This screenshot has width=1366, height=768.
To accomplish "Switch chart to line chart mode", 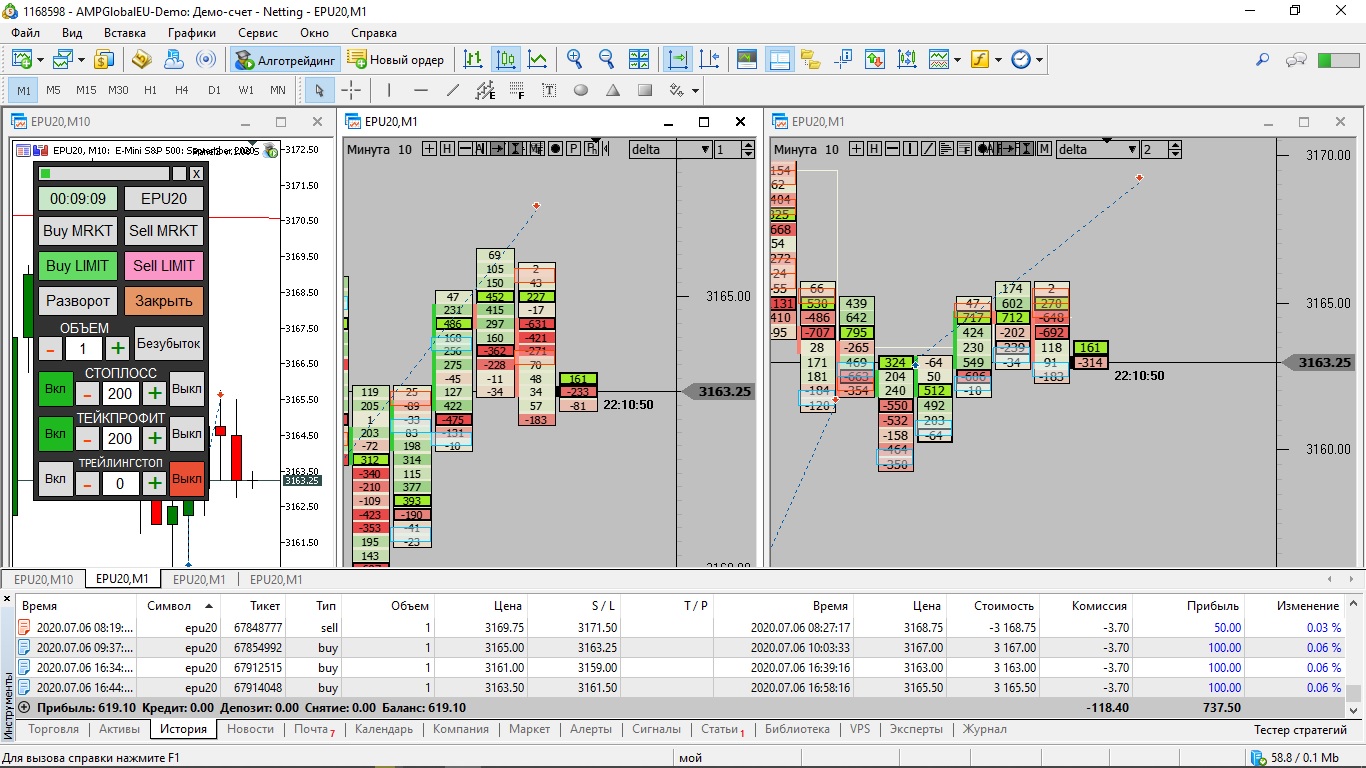I will coord(538,59).
